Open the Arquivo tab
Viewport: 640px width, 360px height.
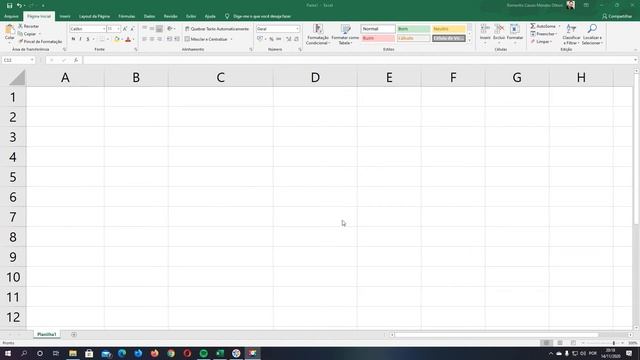11,16
